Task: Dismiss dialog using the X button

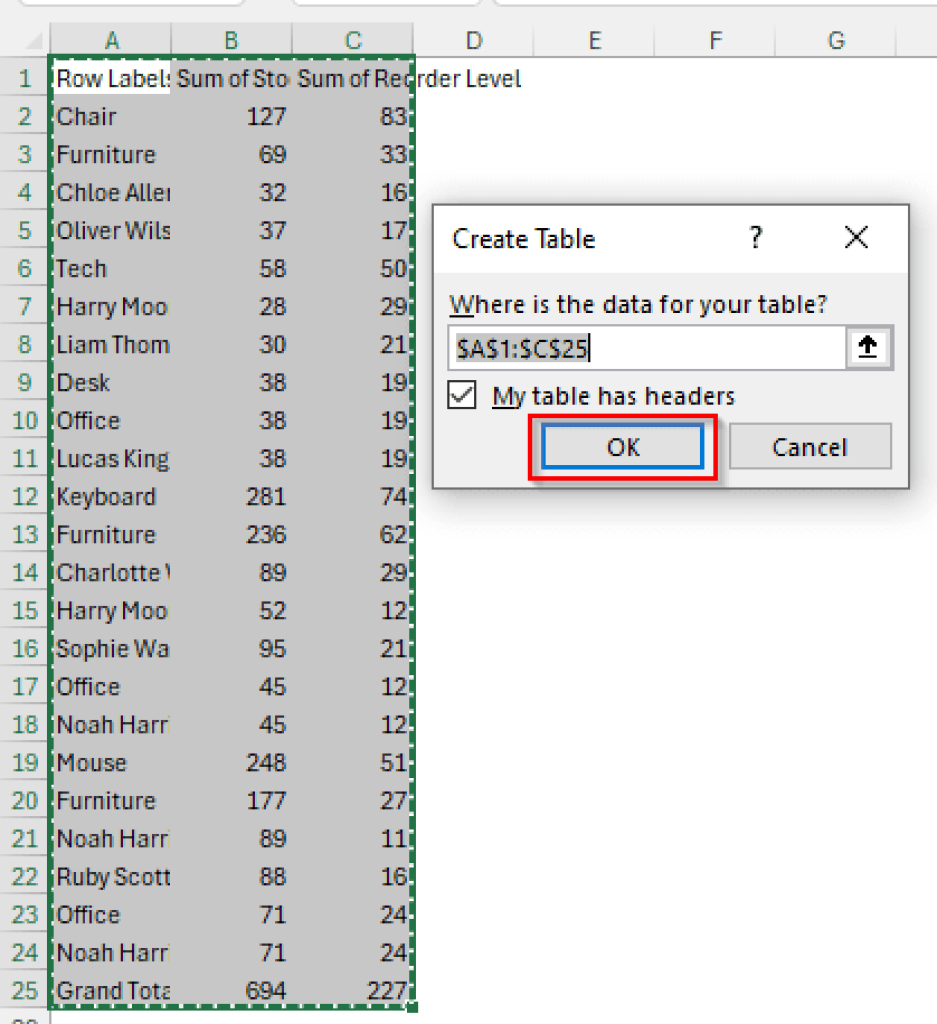Action: [x=856, y=238]
